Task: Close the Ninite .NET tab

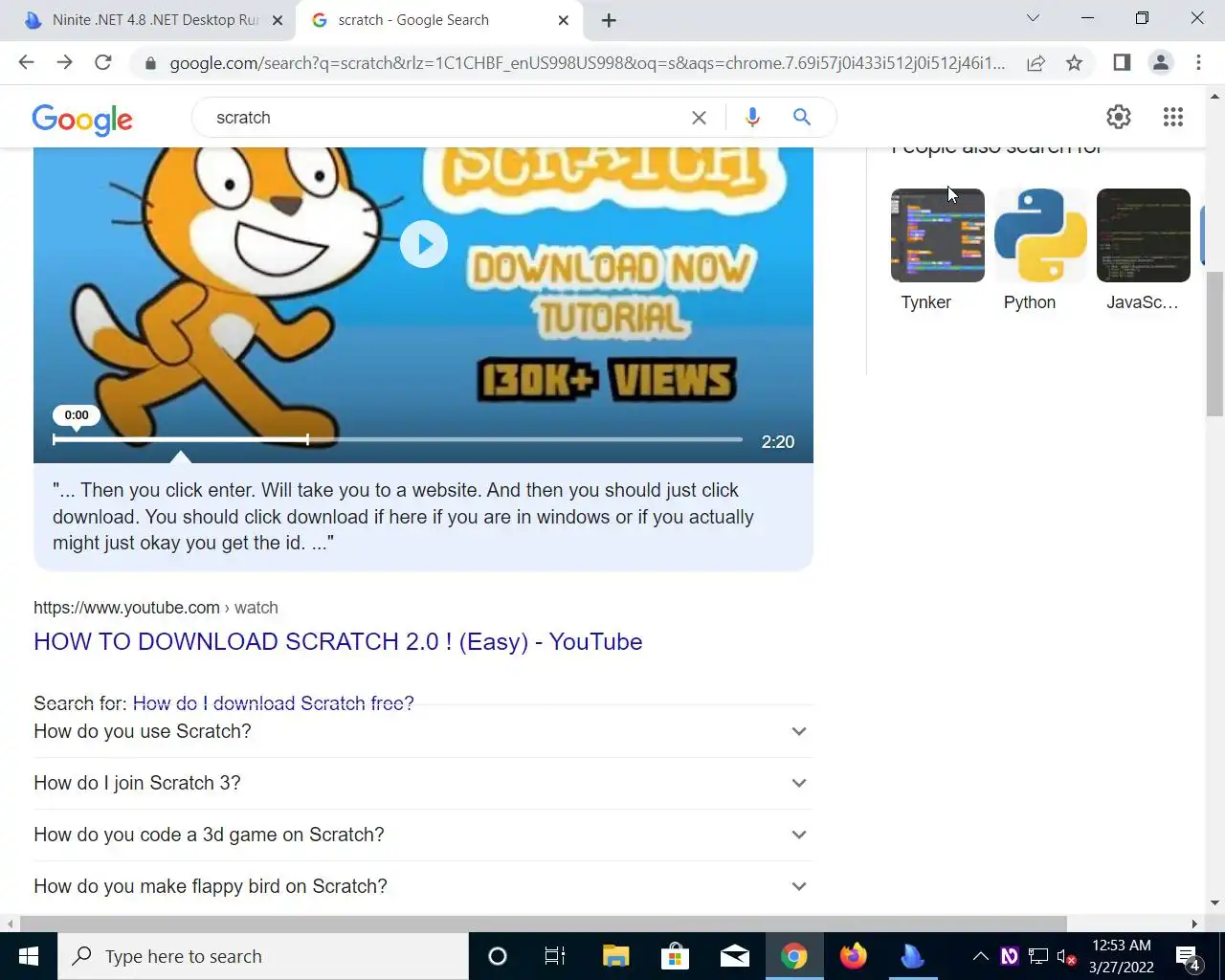Action: (278, 20)
